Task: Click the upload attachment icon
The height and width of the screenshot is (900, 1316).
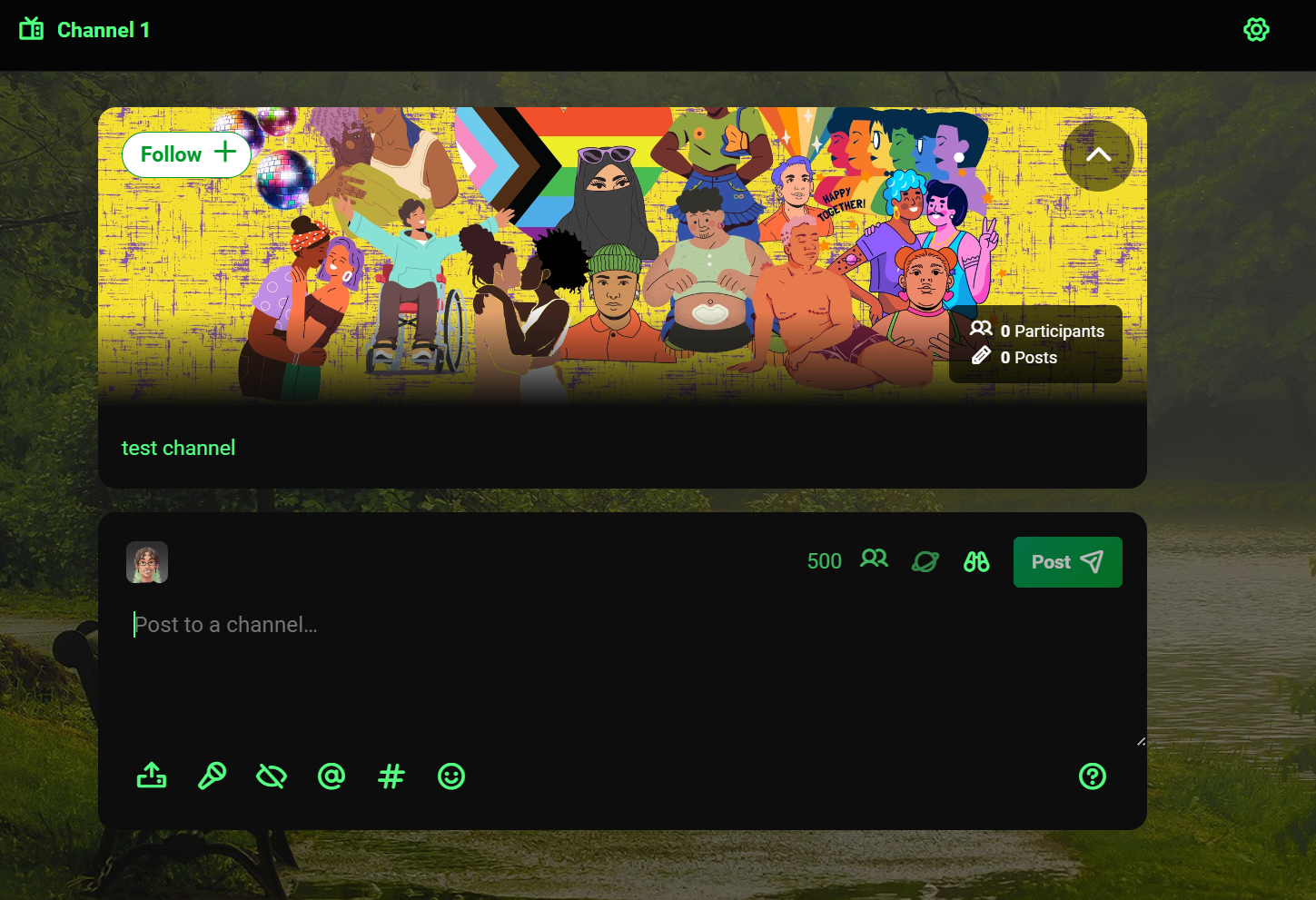Action: tap(152, 776)
